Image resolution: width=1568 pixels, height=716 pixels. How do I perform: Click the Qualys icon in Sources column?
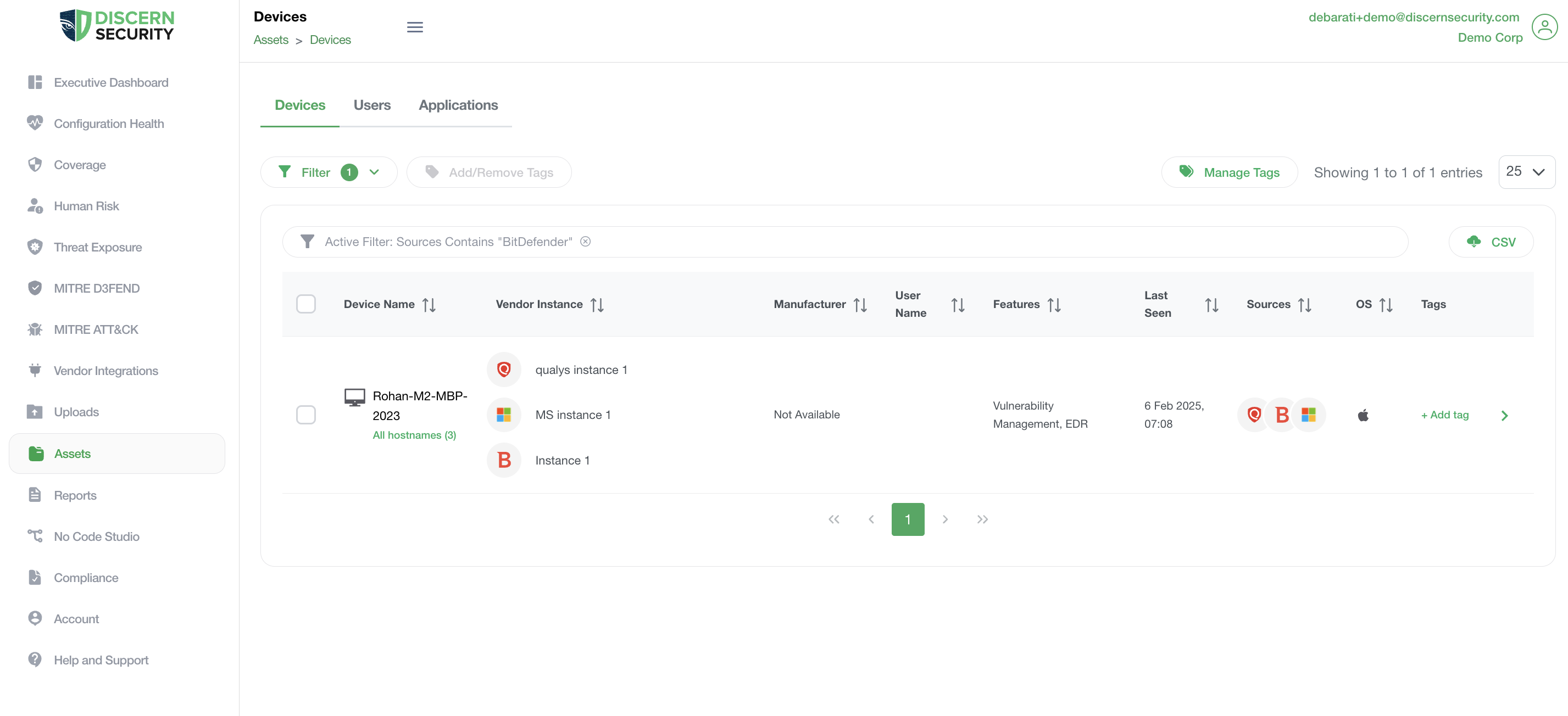[x=1254, y=415]
